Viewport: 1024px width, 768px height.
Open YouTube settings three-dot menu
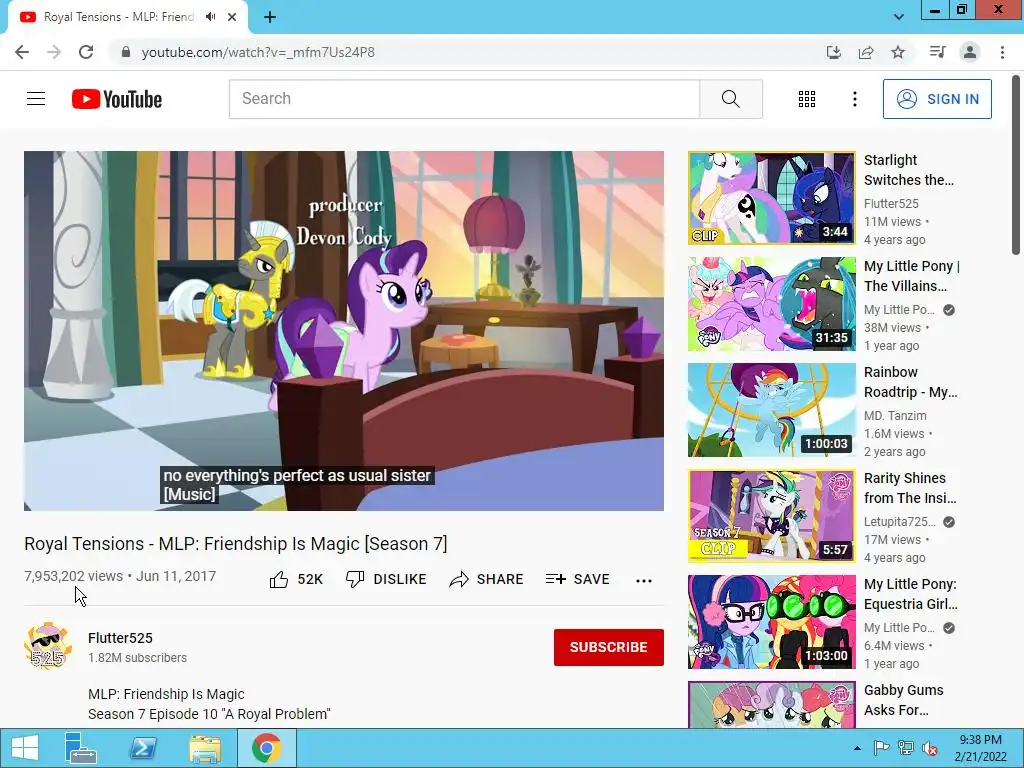[x=855, y=99]
